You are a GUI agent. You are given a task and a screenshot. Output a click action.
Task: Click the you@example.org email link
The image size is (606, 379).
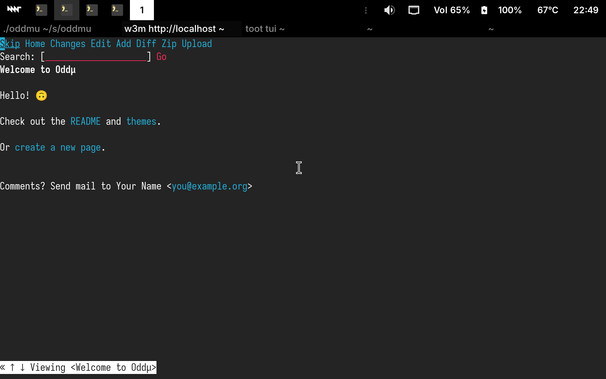point(209,186)
